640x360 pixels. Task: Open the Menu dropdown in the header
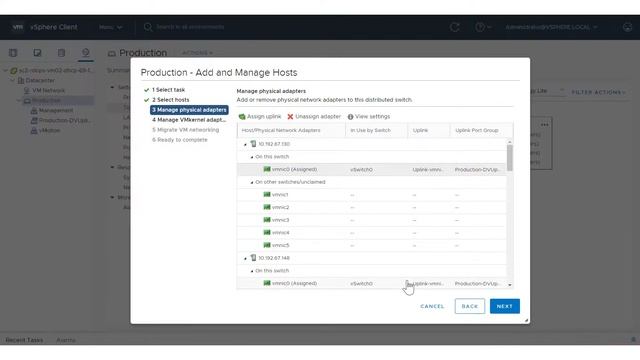(x=110, y=27)
